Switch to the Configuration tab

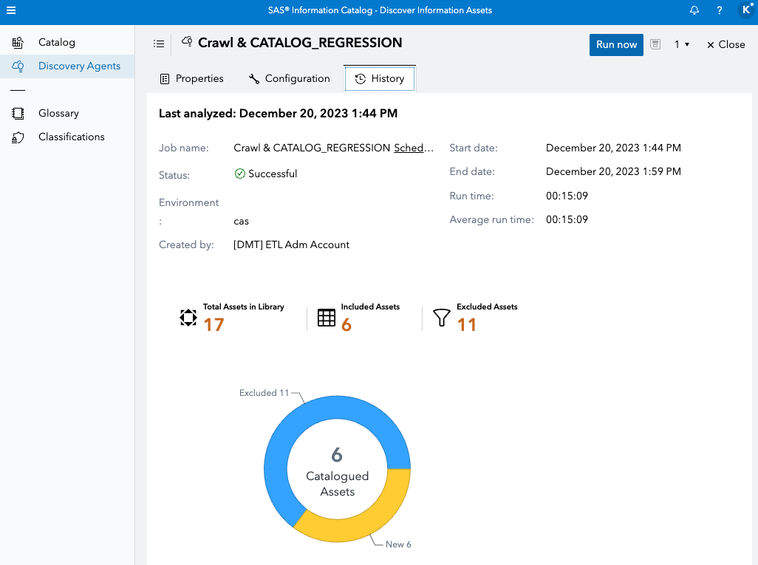289,79
